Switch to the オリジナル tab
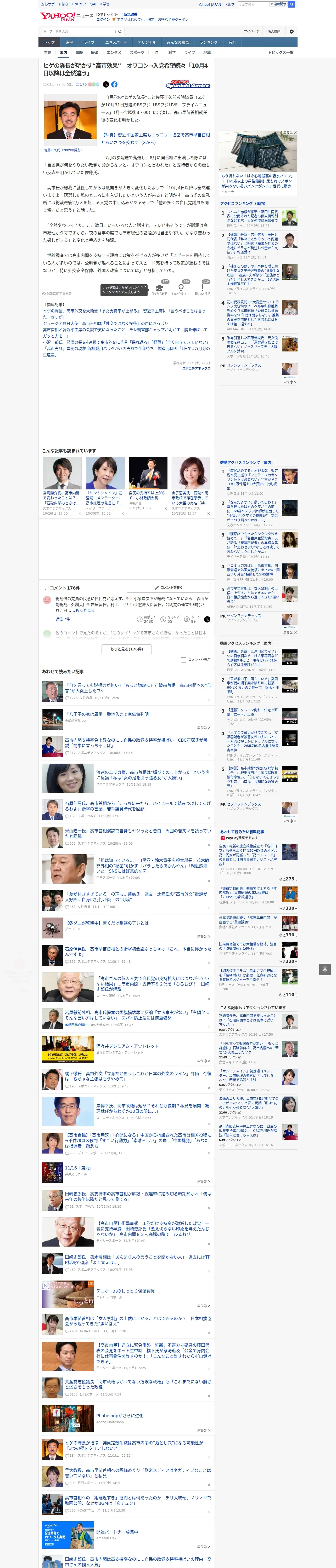The width and height of the screenshot is (336, 1568). point(147,43)
